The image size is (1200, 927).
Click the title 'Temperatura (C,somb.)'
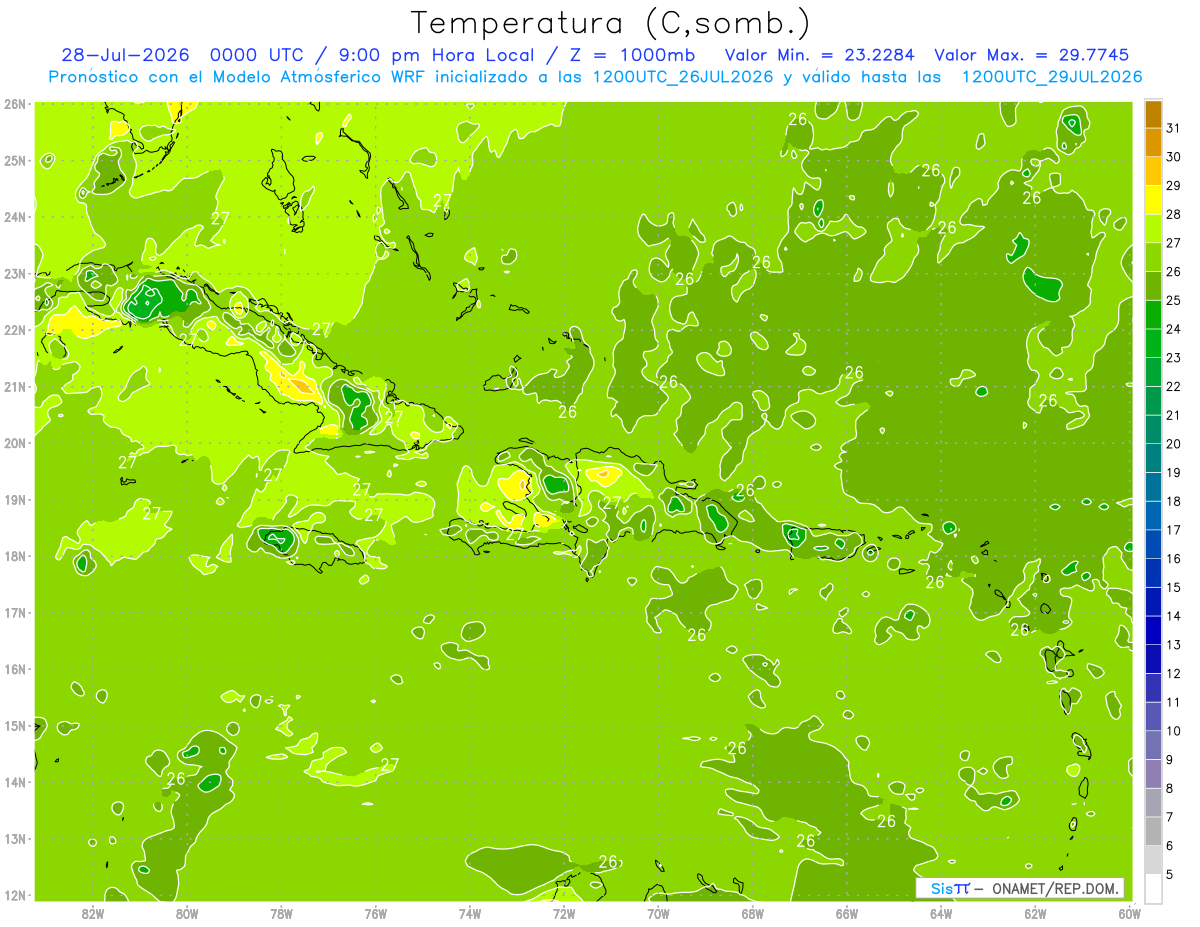pos(611,24)
